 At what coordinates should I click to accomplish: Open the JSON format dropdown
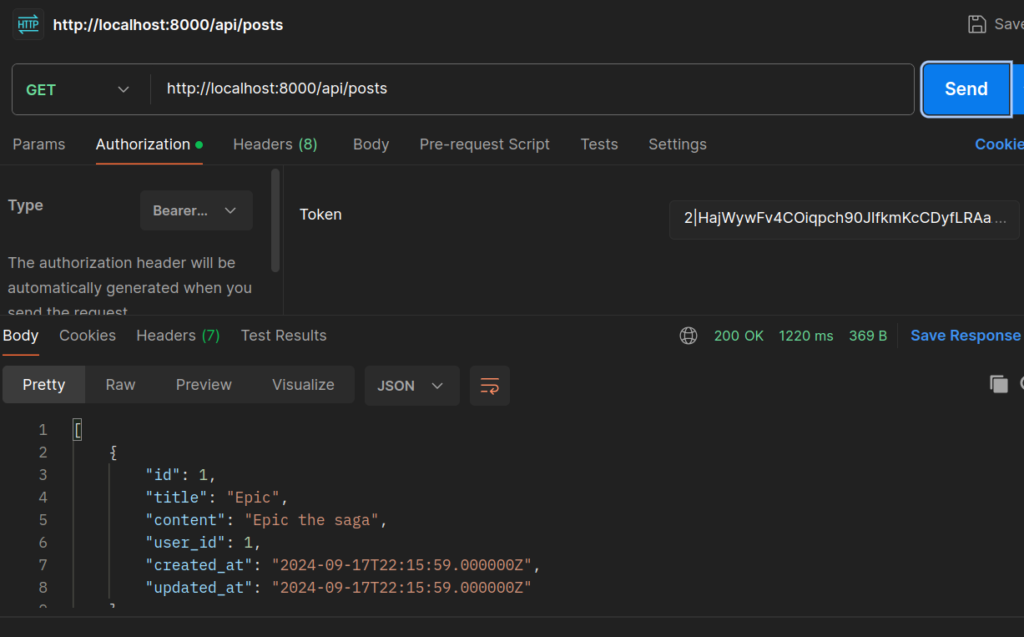pyautogui.click(x=411, y=385)
